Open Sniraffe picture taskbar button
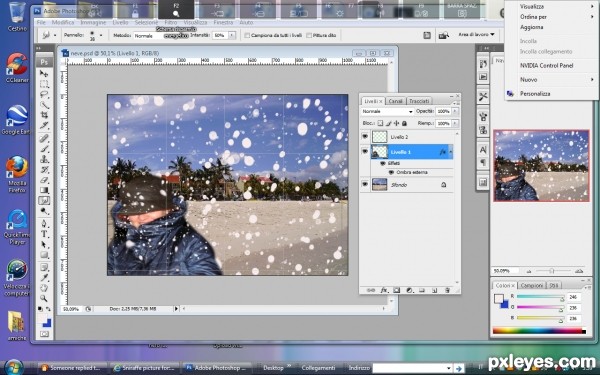 (x=145, y=368)
